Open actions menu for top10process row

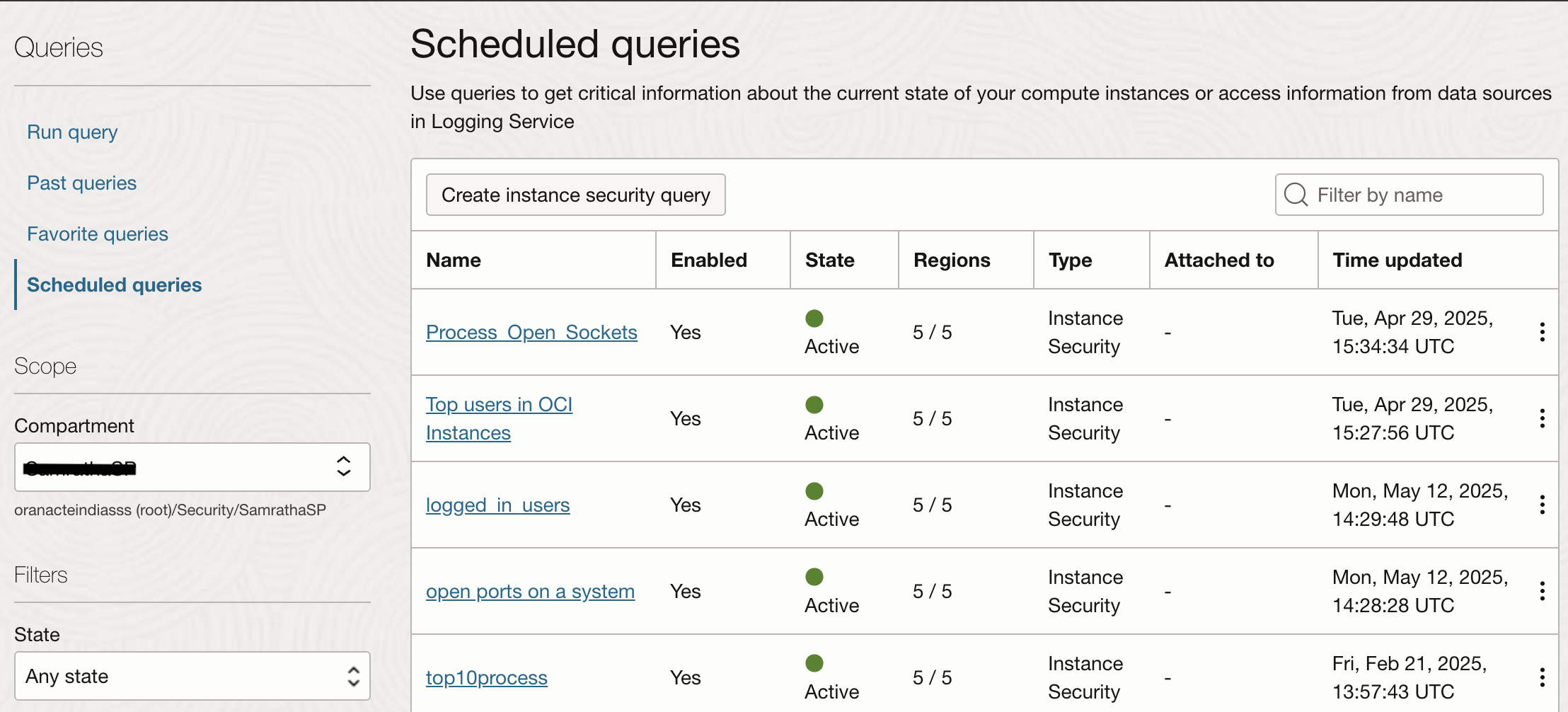1542,677
